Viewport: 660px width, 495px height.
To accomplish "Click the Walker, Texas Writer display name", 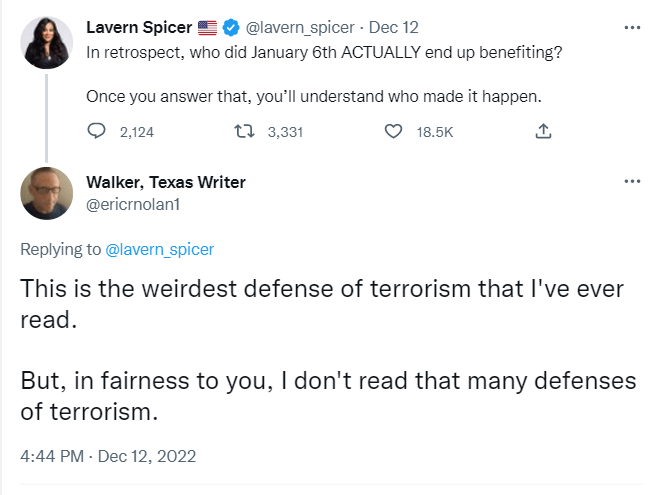I will (166, 182).
